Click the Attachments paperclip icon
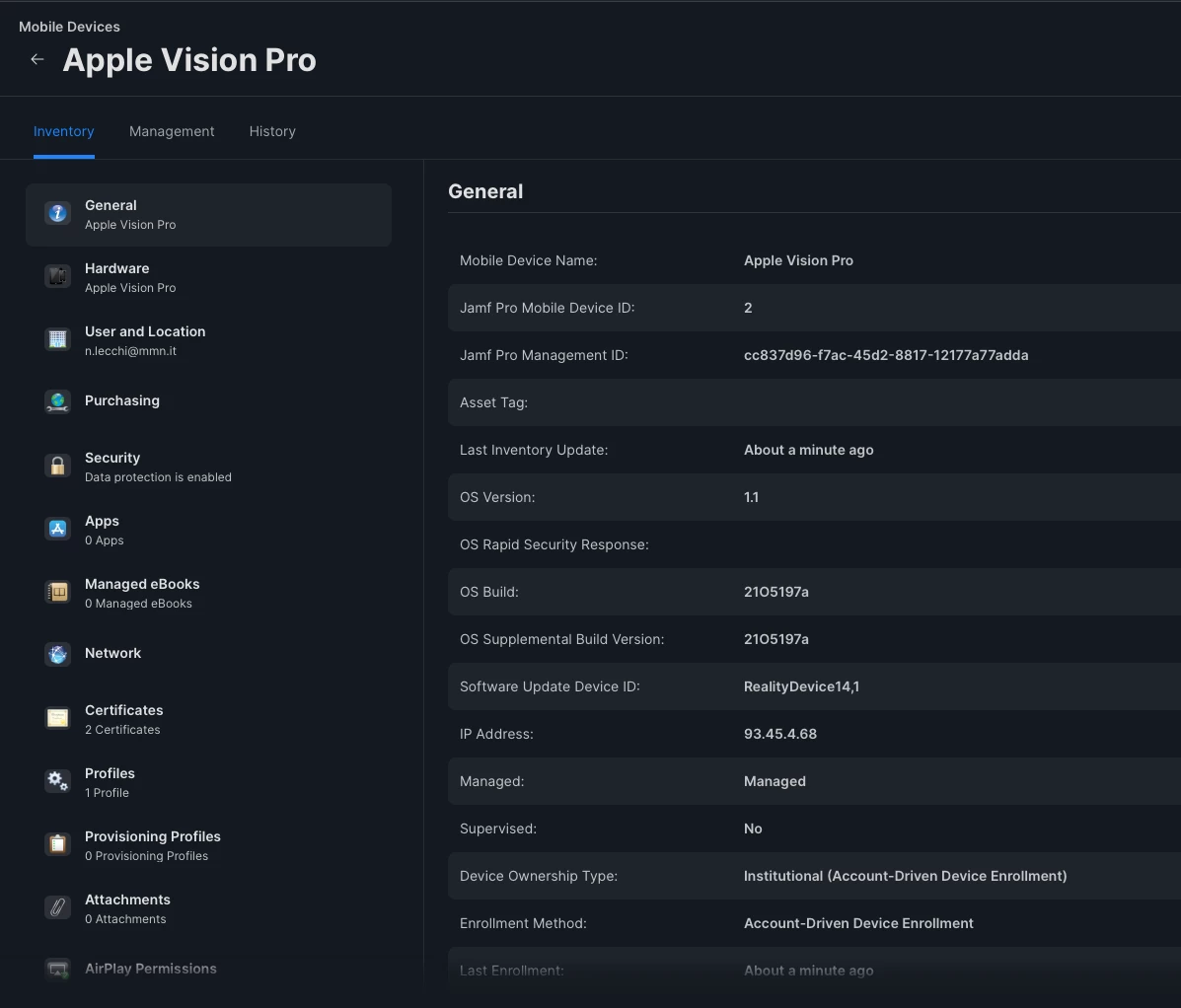1181x1008 pixels. click(58, 907)
